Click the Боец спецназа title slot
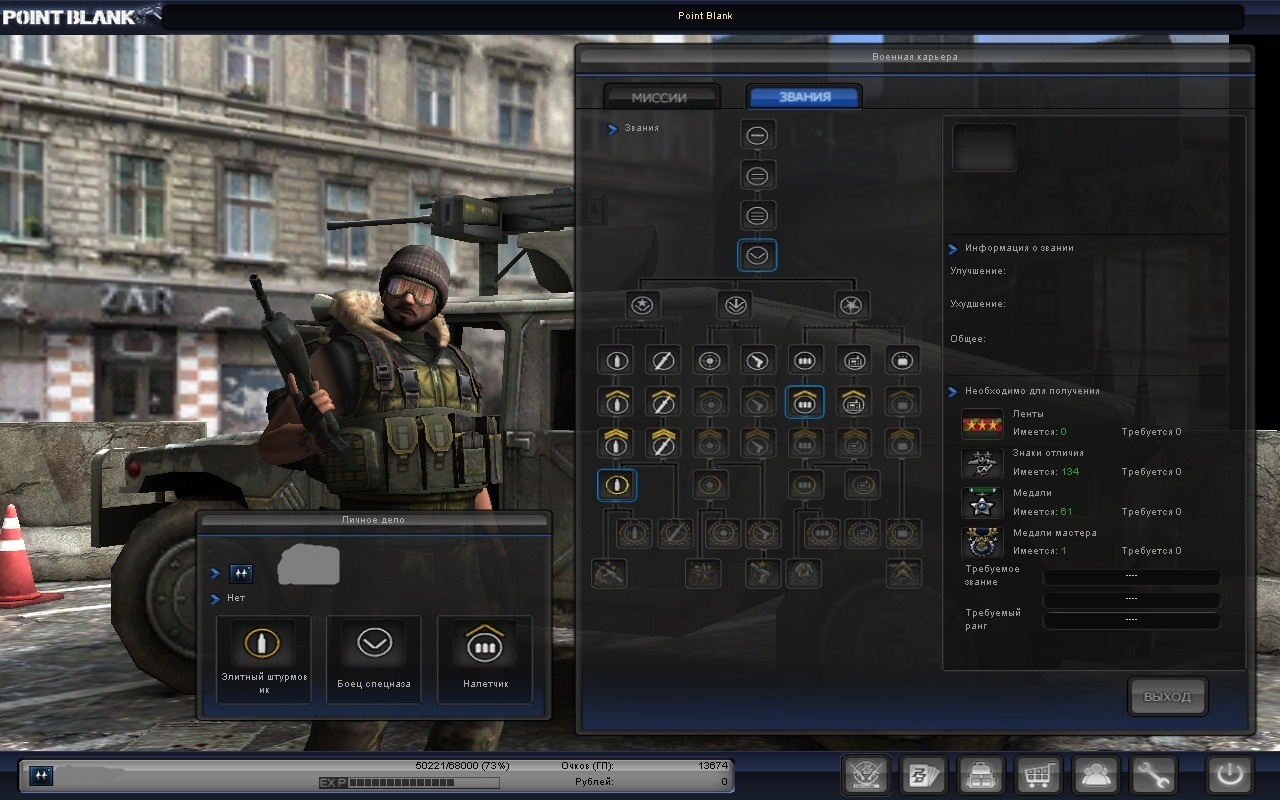Image resolution: width=1280 pixels, height=800 pixels. [374, 658]
